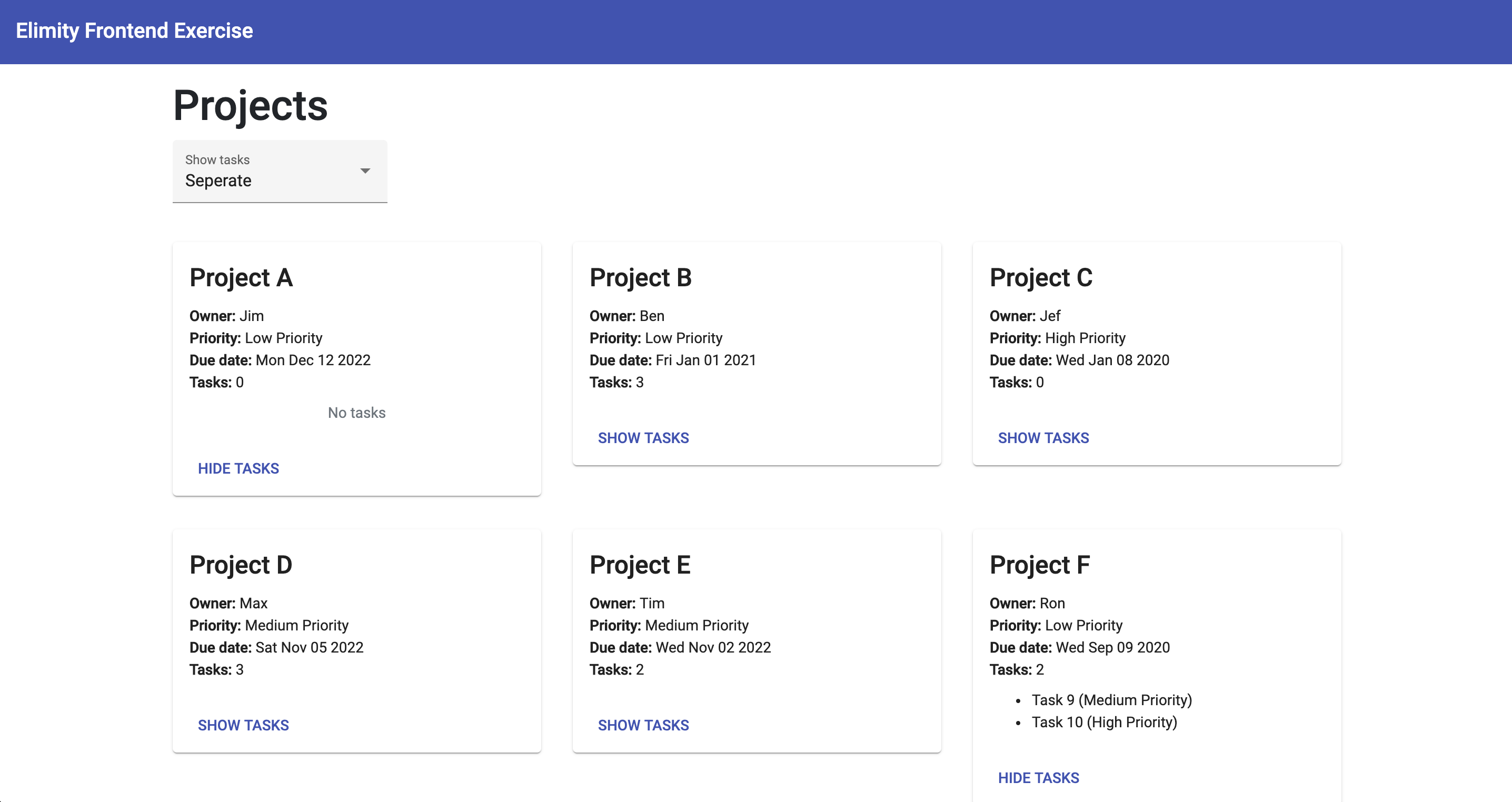The image size is (1512, 802).
Task: Select the Project C card title
Action: (x=1041, y=277)
